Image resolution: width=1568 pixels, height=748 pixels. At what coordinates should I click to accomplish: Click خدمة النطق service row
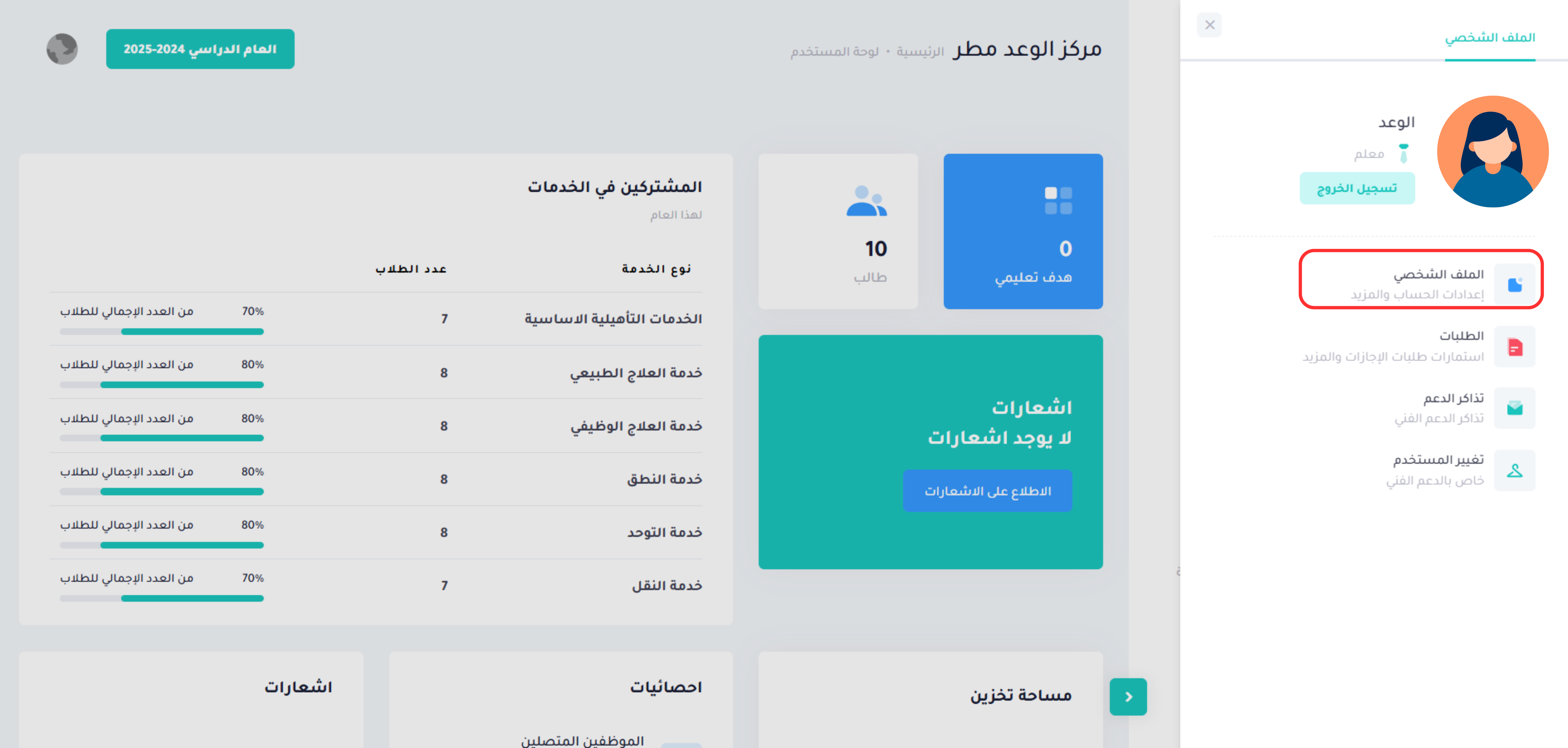tap(376, 479)
